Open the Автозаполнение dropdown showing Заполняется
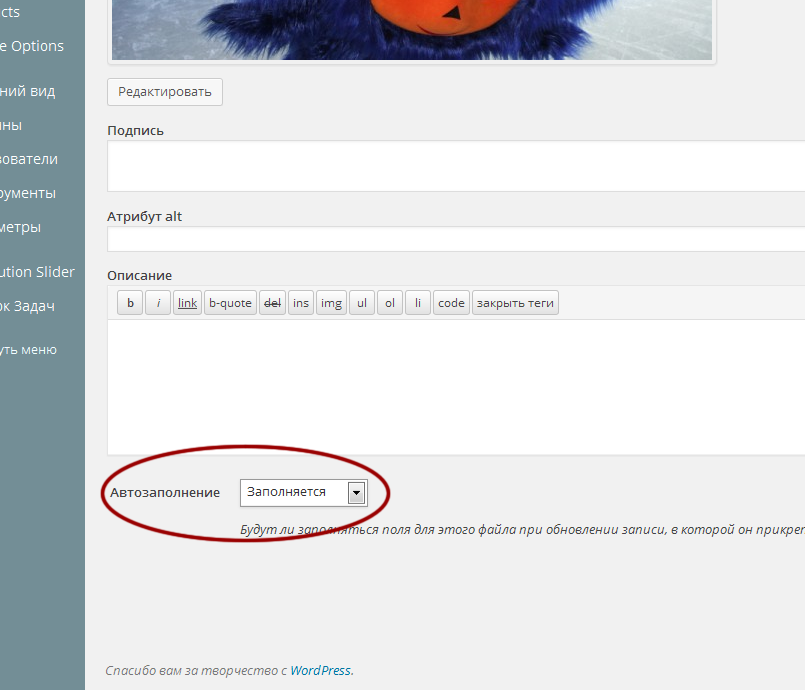 pos(304,493)
